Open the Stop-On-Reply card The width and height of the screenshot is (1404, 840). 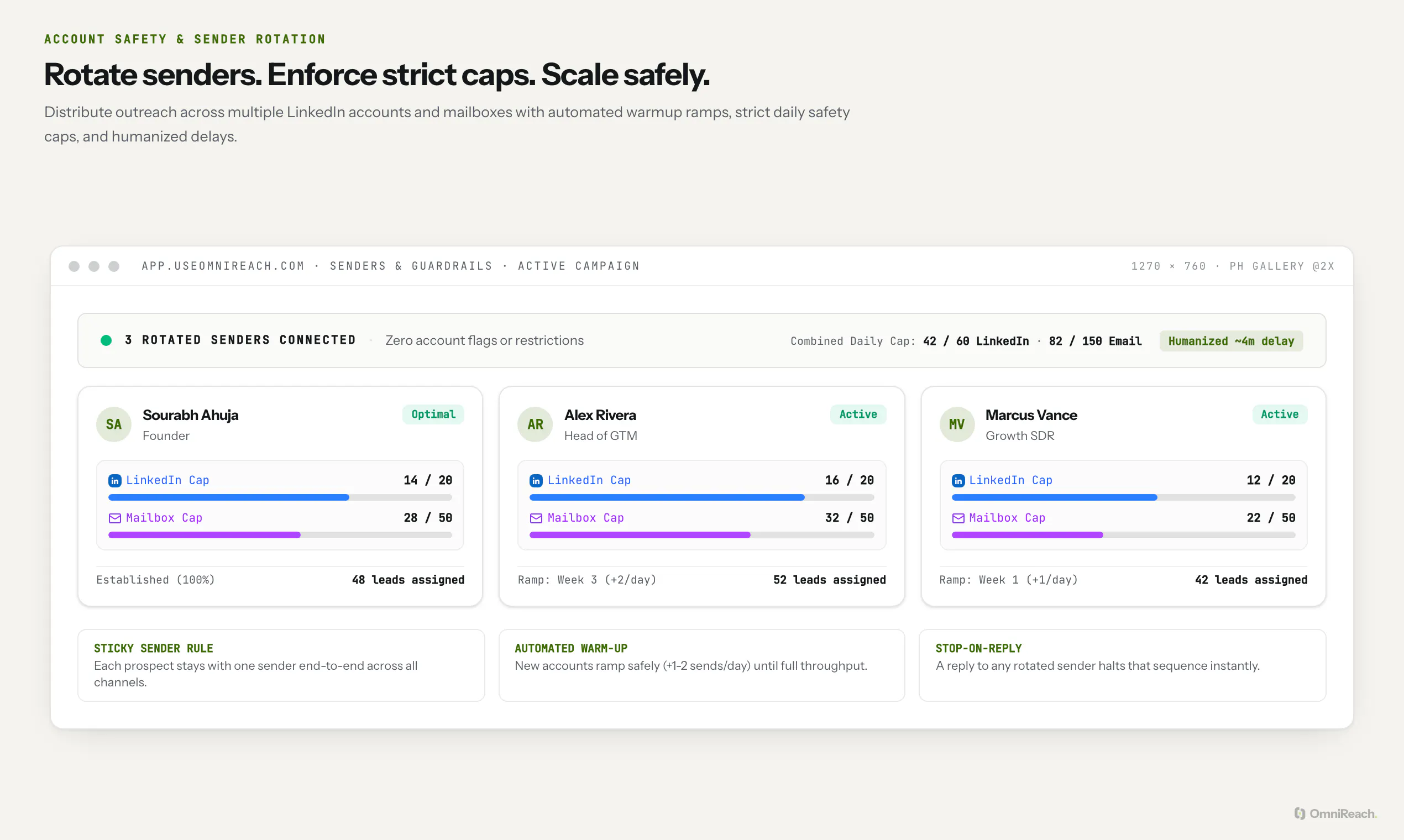pyautogui.click(x=1122, y=665)
